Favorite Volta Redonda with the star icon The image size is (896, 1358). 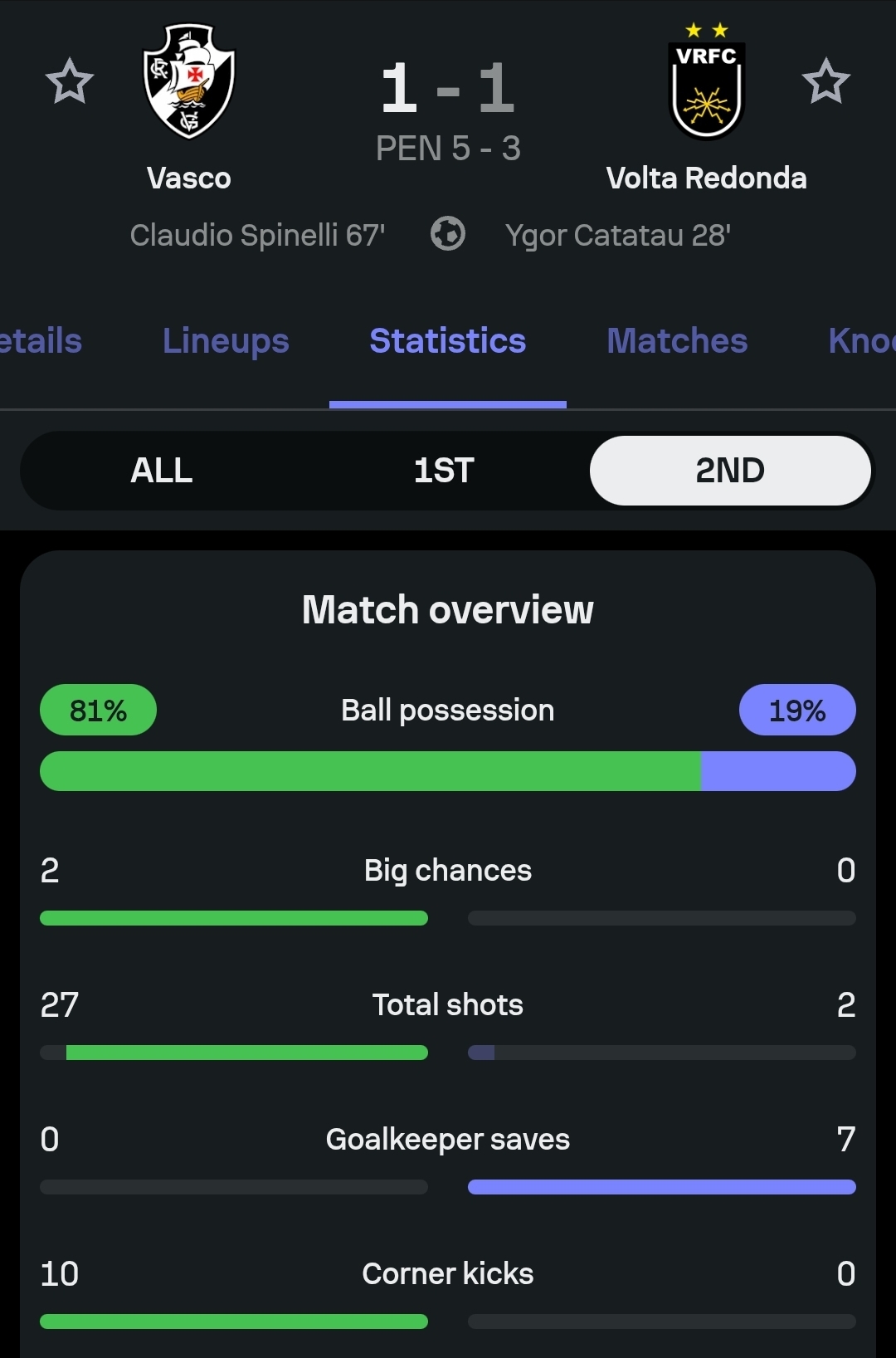[825, 81]
